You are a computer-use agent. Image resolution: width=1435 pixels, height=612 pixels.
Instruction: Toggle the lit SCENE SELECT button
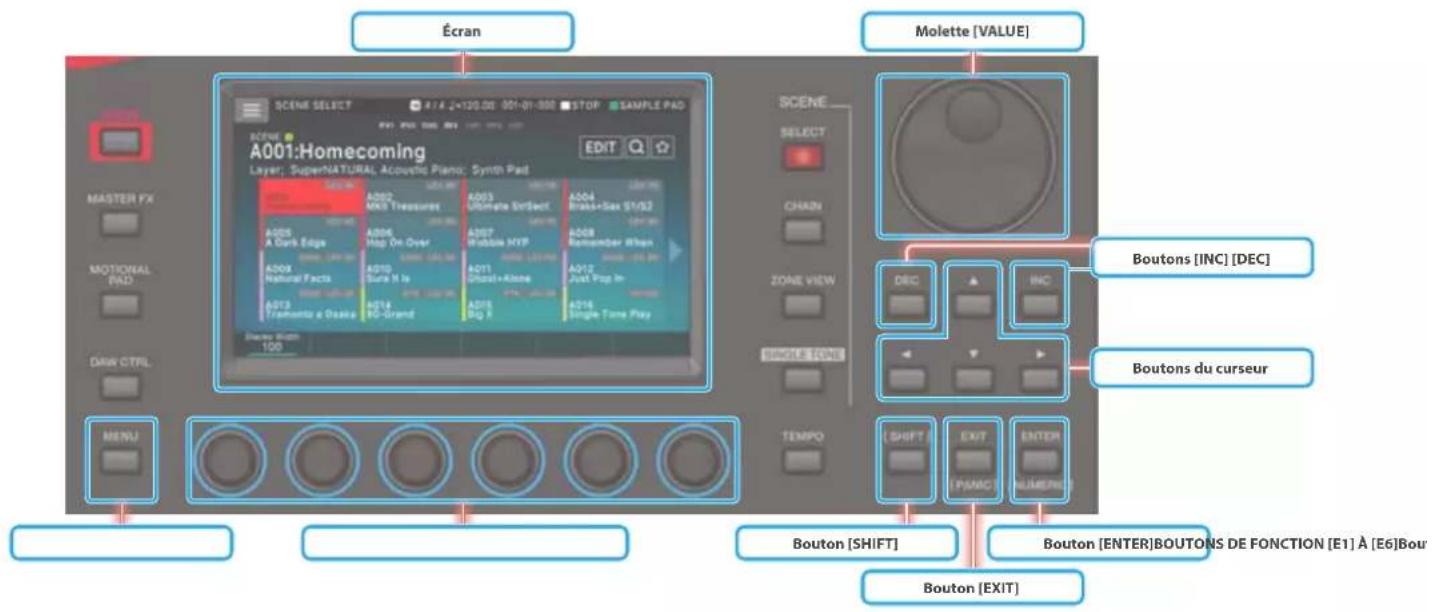pos(803,156)
